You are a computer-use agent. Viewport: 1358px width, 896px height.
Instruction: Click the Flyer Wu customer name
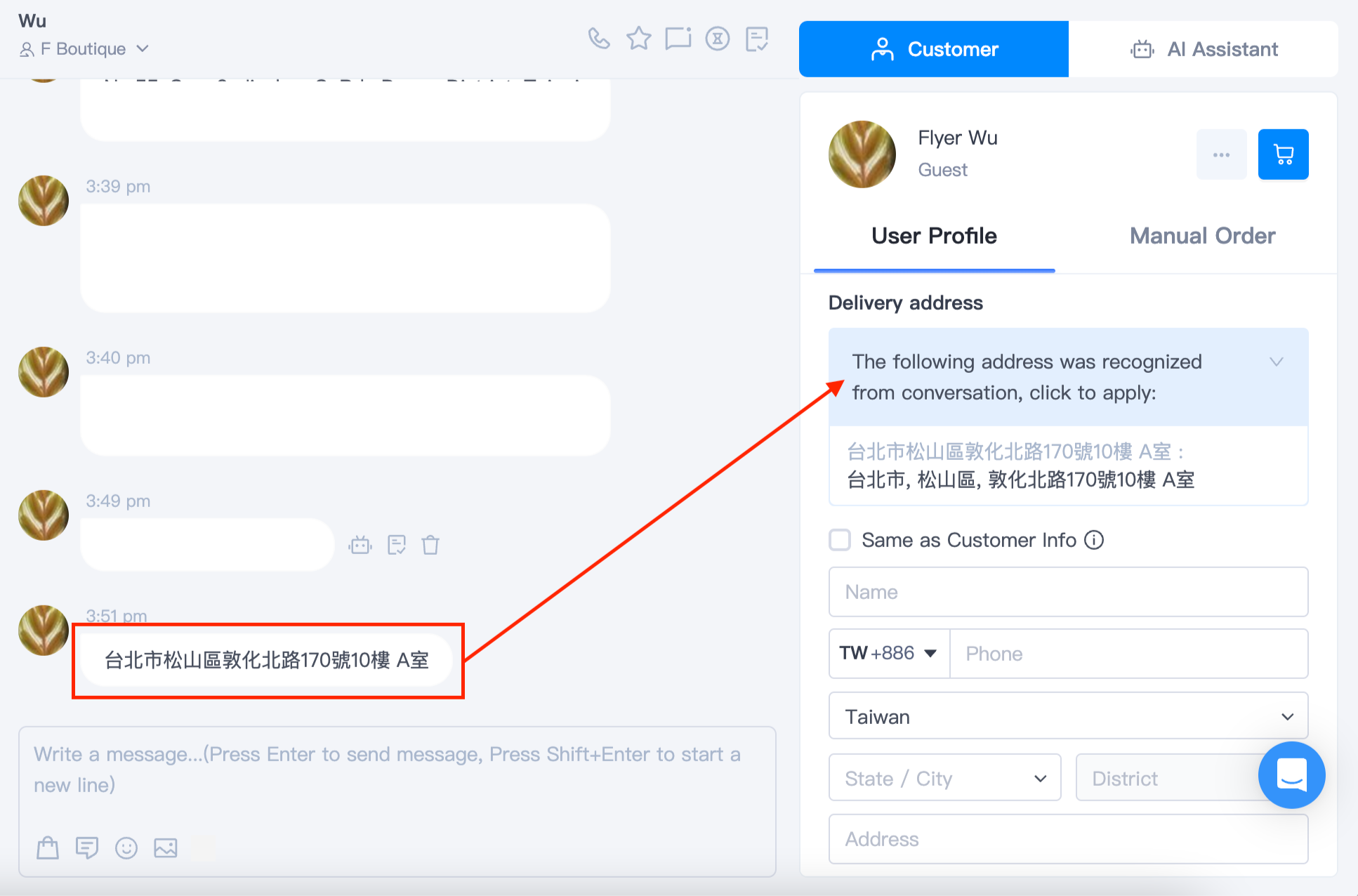tap(958, 138)
